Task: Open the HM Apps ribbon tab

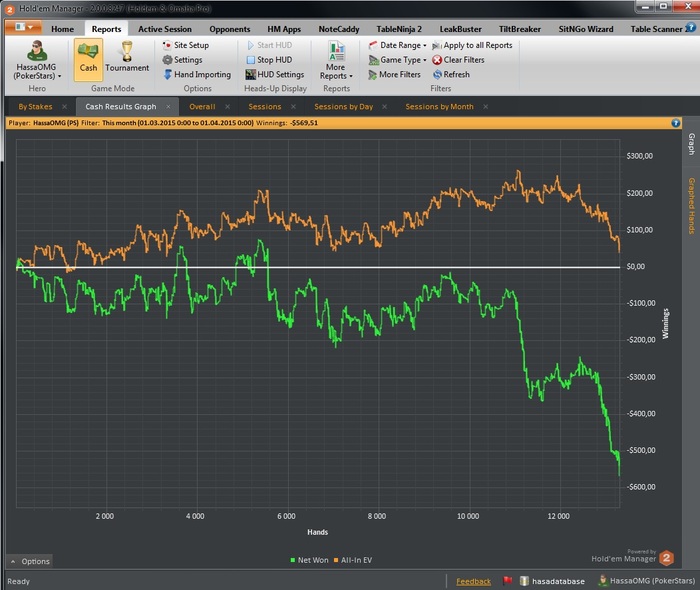Action: coord(284,29)
